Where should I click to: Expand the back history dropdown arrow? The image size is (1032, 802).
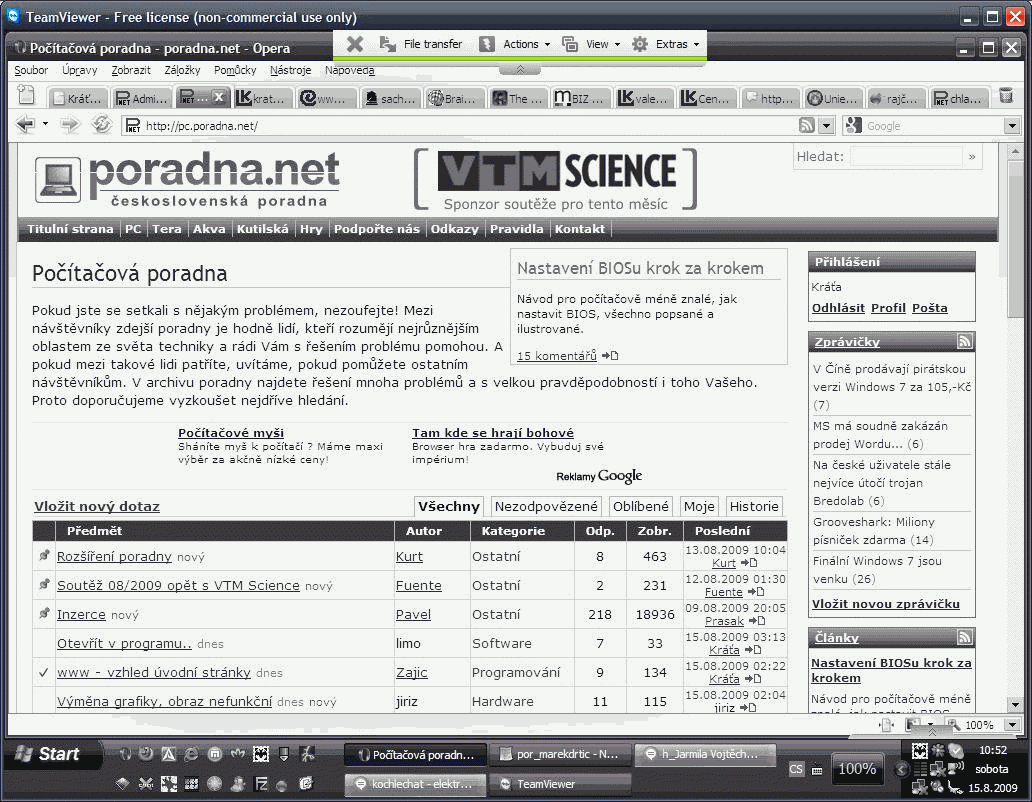point(45,124)
